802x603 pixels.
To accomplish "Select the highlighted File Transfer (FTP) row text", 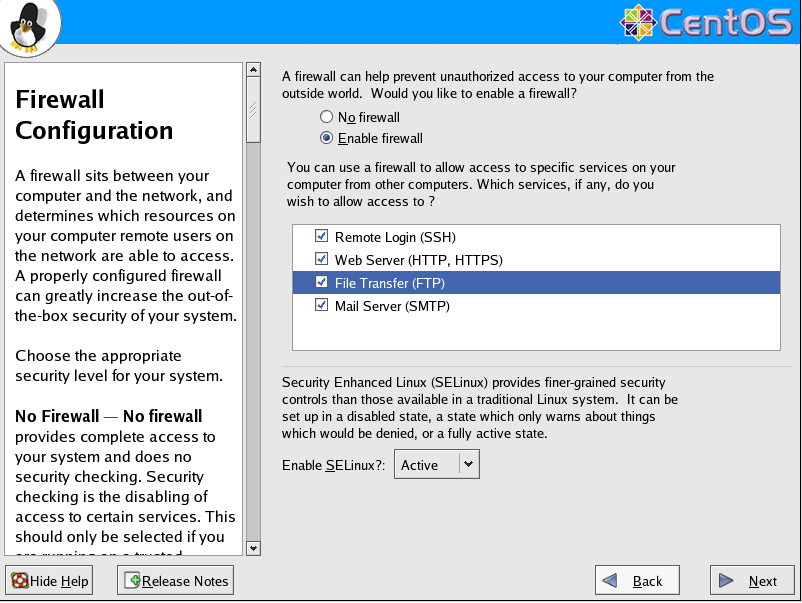I will [x=390, y=284].
